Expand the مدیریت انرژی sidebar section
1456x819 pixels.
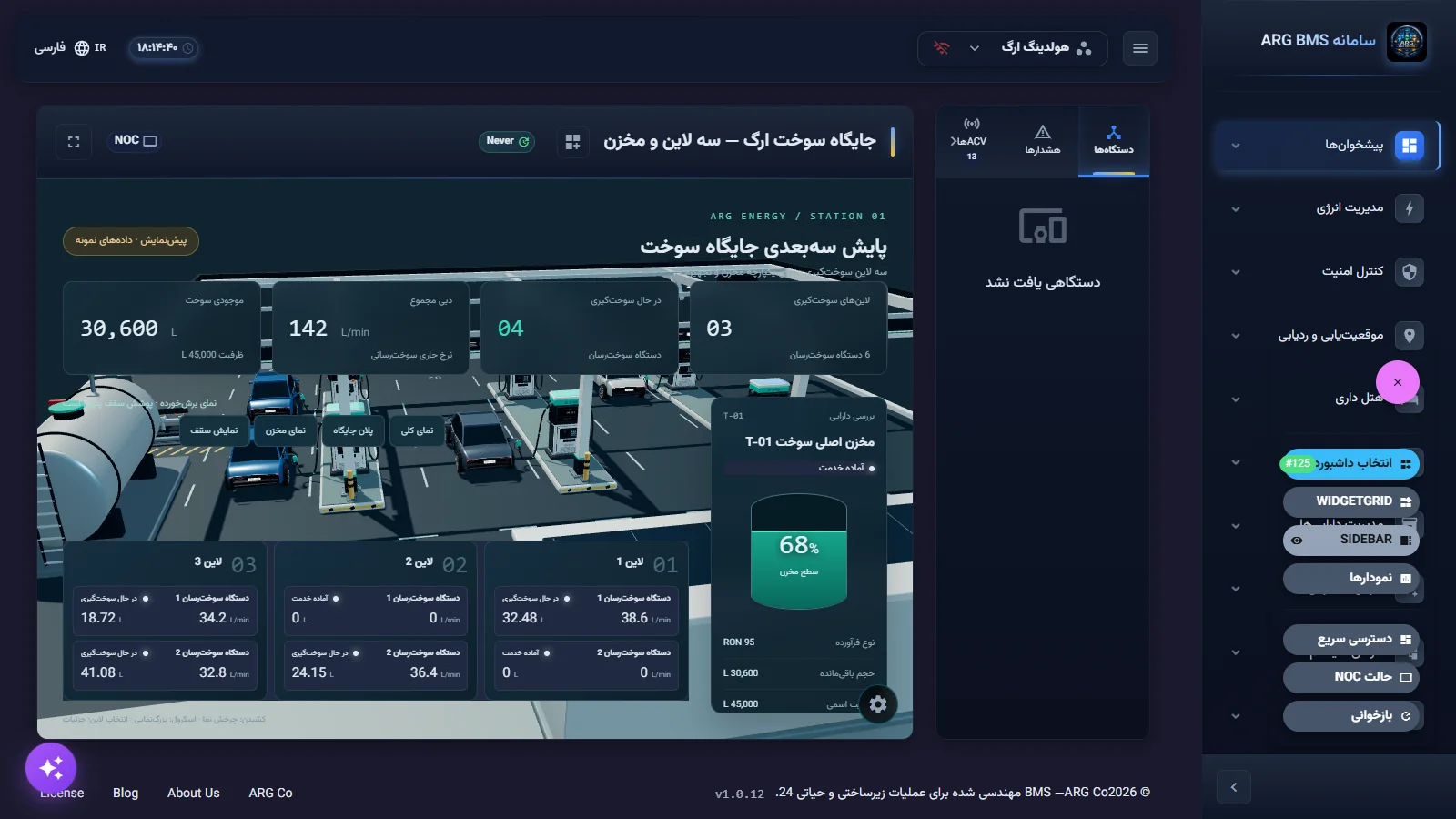pos(1236,209)
